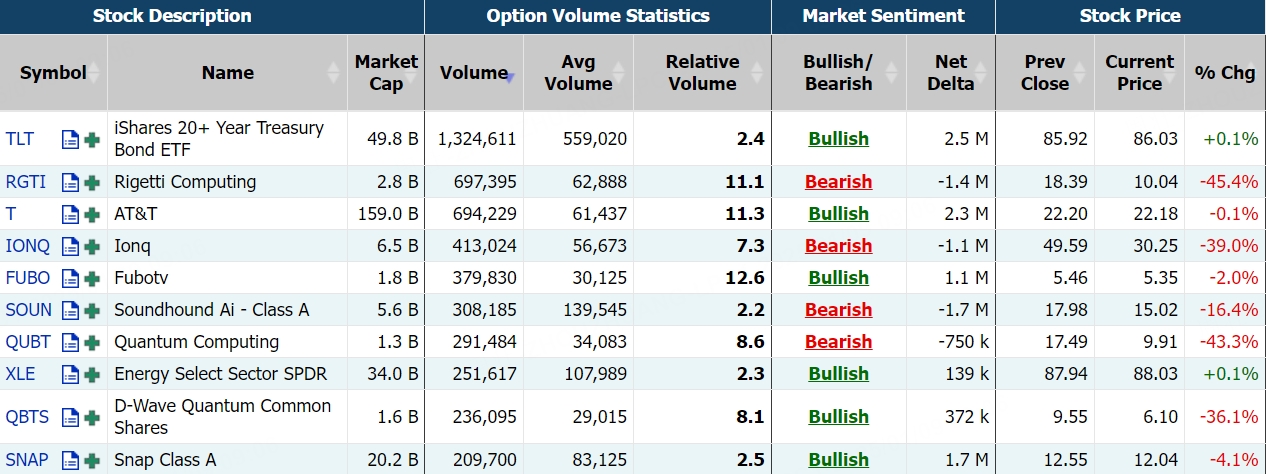Add IONQ using the green plus
Viewport: 1266px width, 474px height.
tap(92, 246)
